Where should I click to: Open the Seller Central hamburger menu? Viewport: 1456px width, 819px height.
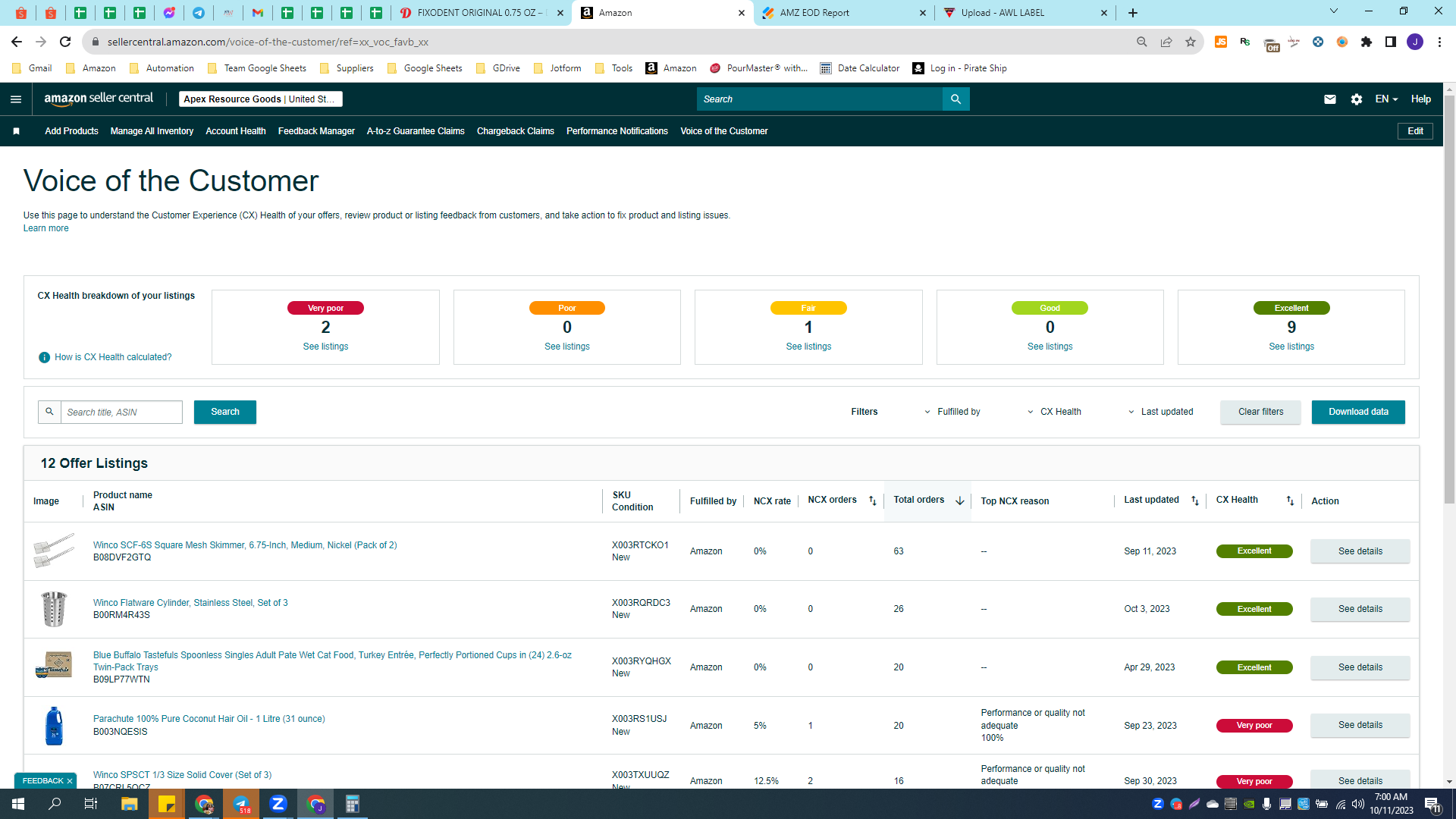pyautogui.click(x=16, y=99)
